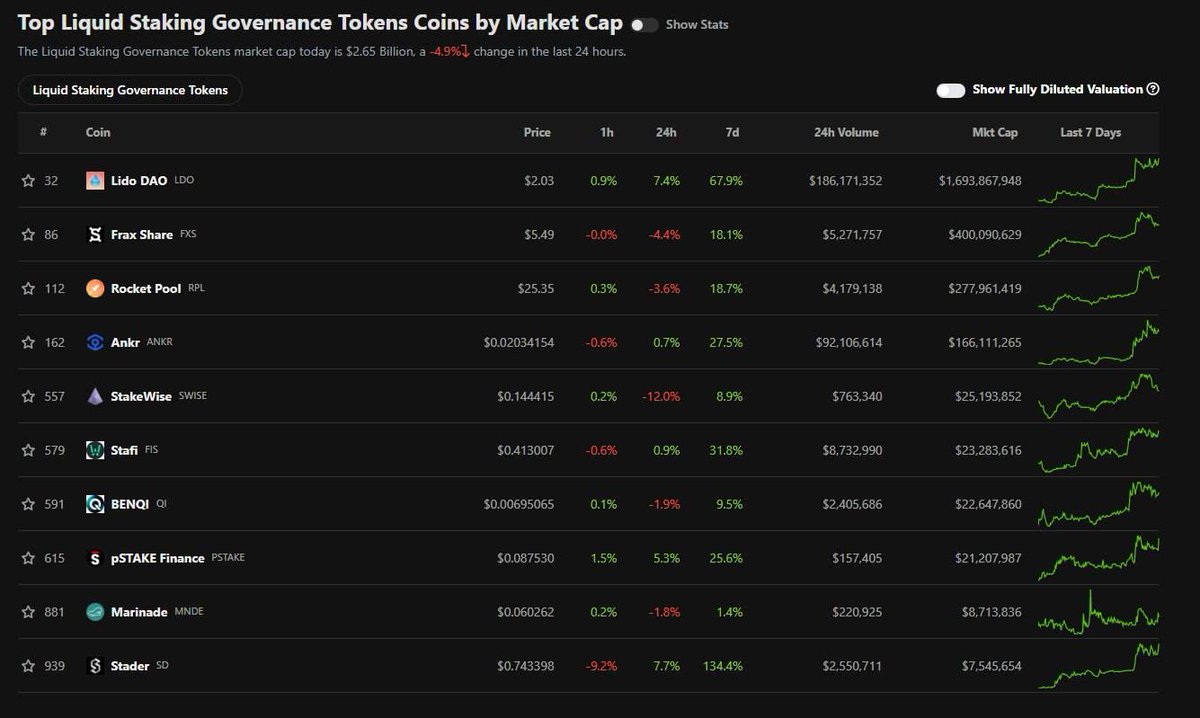The height and width of the screenshot is (718, 1200).
Task: Click the FXS ticker symbol
Action: tap(189, 235)
